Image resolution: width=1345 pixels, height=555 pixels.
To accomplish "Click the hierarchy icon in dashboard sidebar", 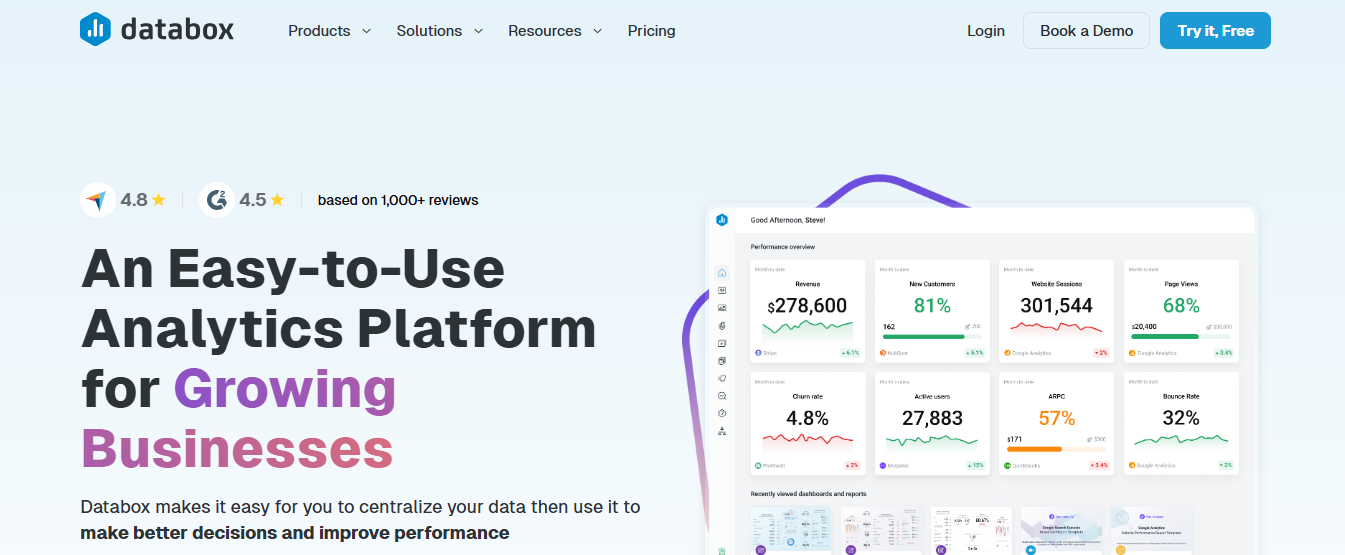I will click(722, 431).
